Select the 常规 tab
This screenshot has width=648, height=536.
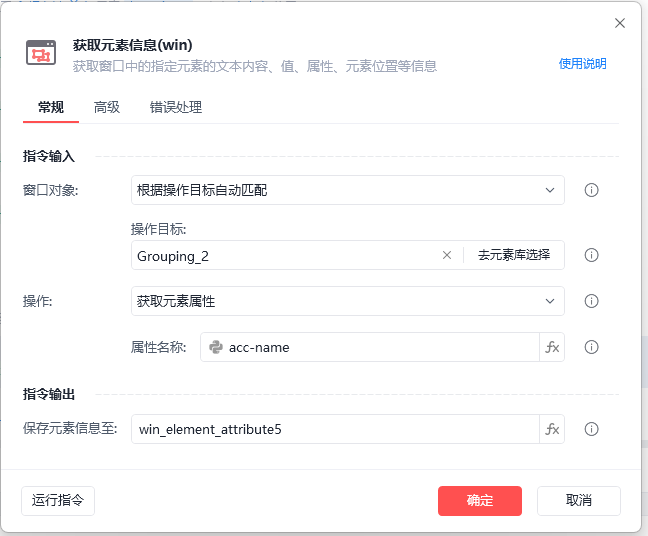51,107
